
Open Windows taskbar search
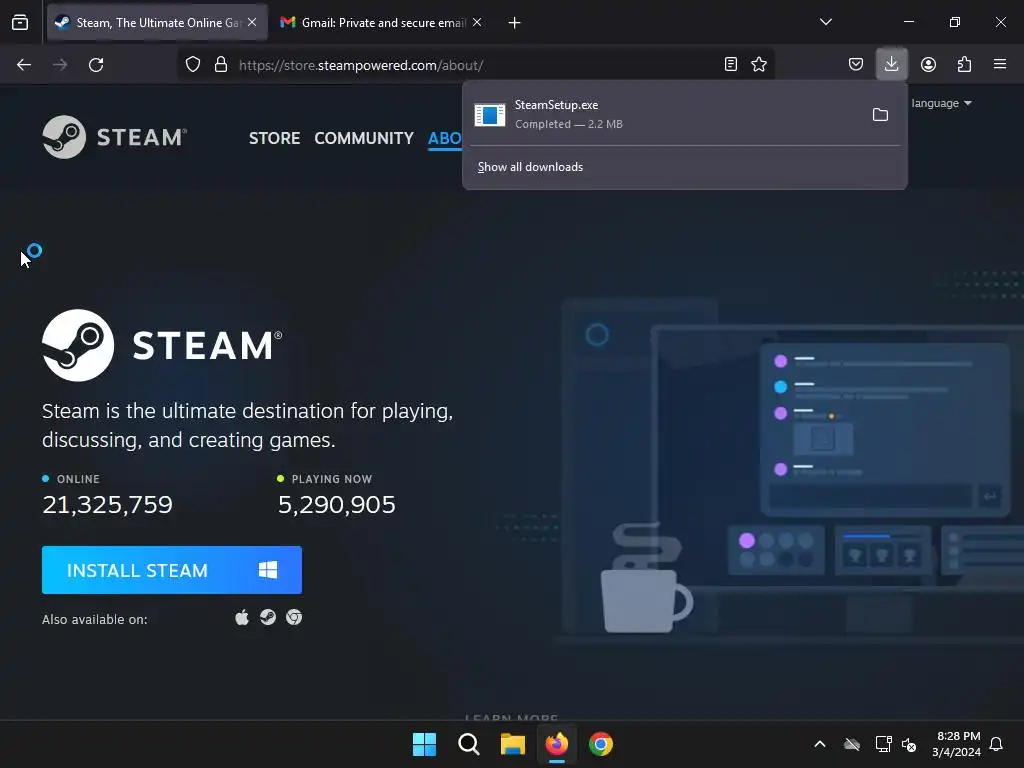[469, 744]
